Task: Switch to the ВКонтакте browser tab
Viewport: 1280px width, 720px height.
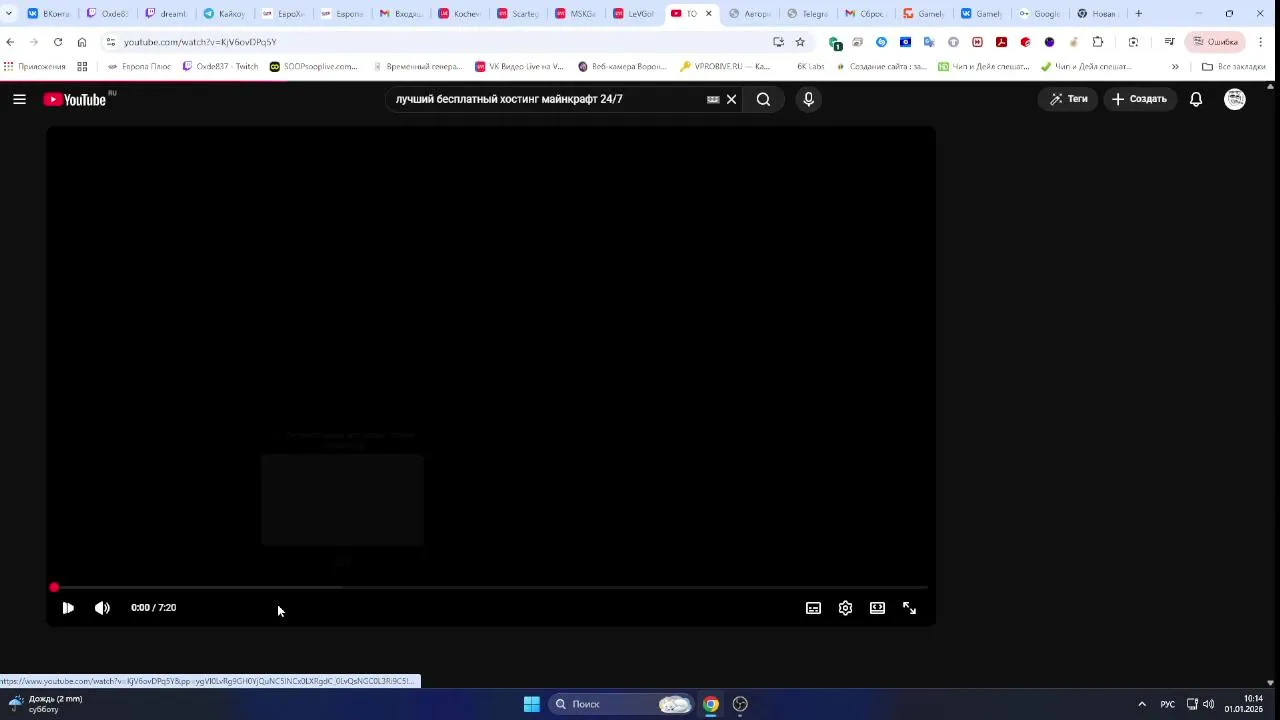Action: click(49, 14)
